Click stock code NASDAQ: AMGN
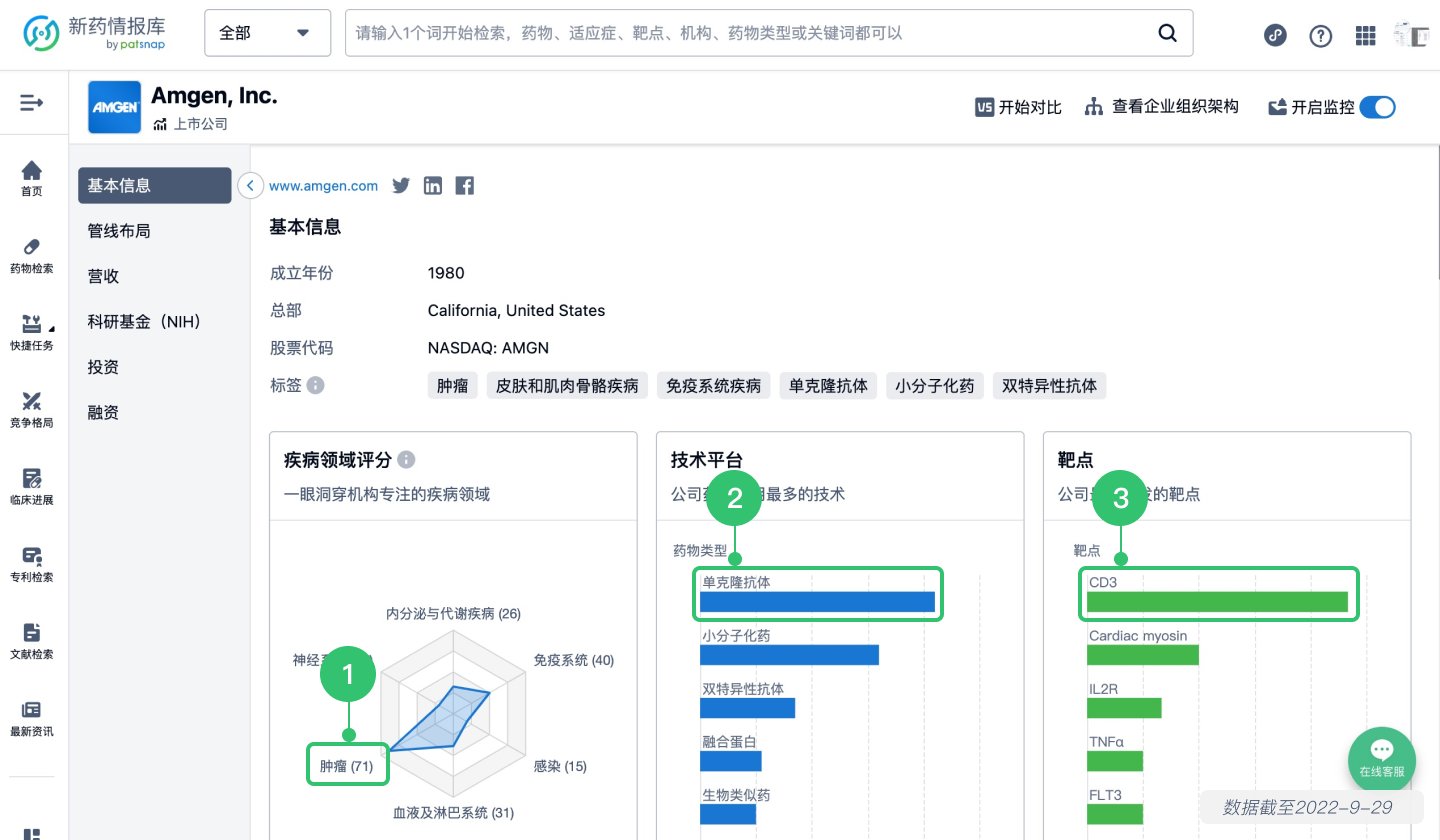This screenshot has width=1440, height=840. point(488,348)
